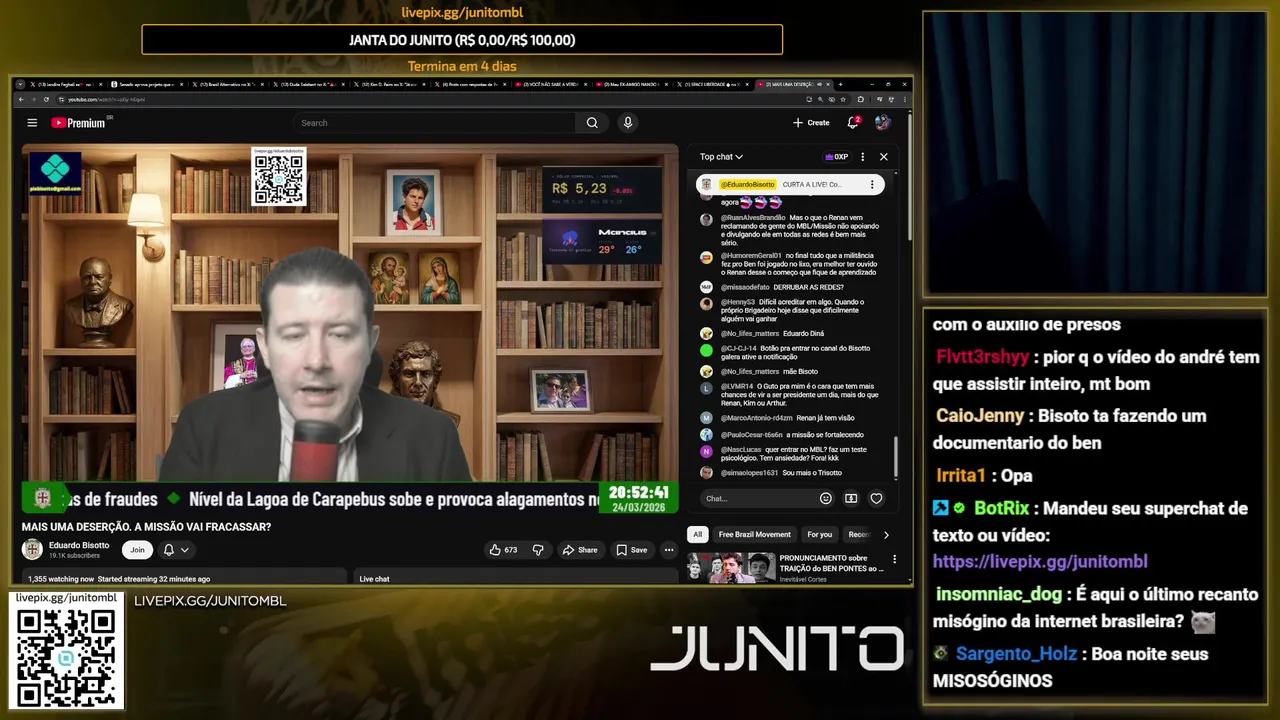
Task: Click the @HumoremGeral01 chat username
Action: (x=751, y=256)
